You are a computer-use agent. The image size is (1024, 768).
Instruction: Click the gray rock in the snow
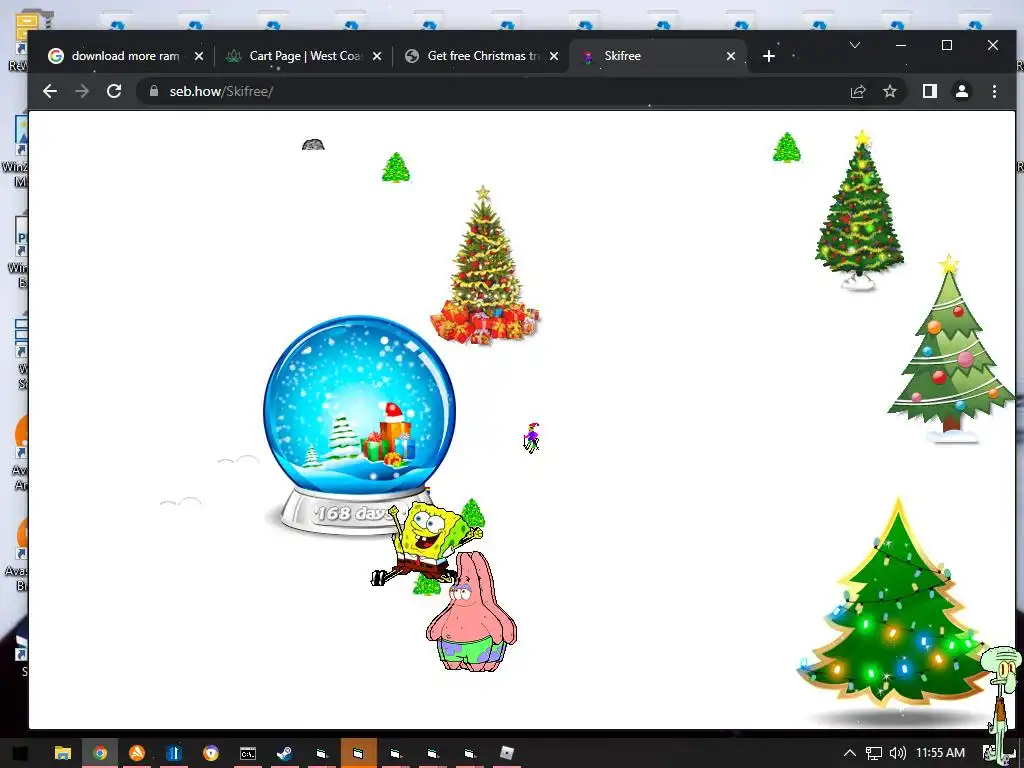(x=313, y=144)
